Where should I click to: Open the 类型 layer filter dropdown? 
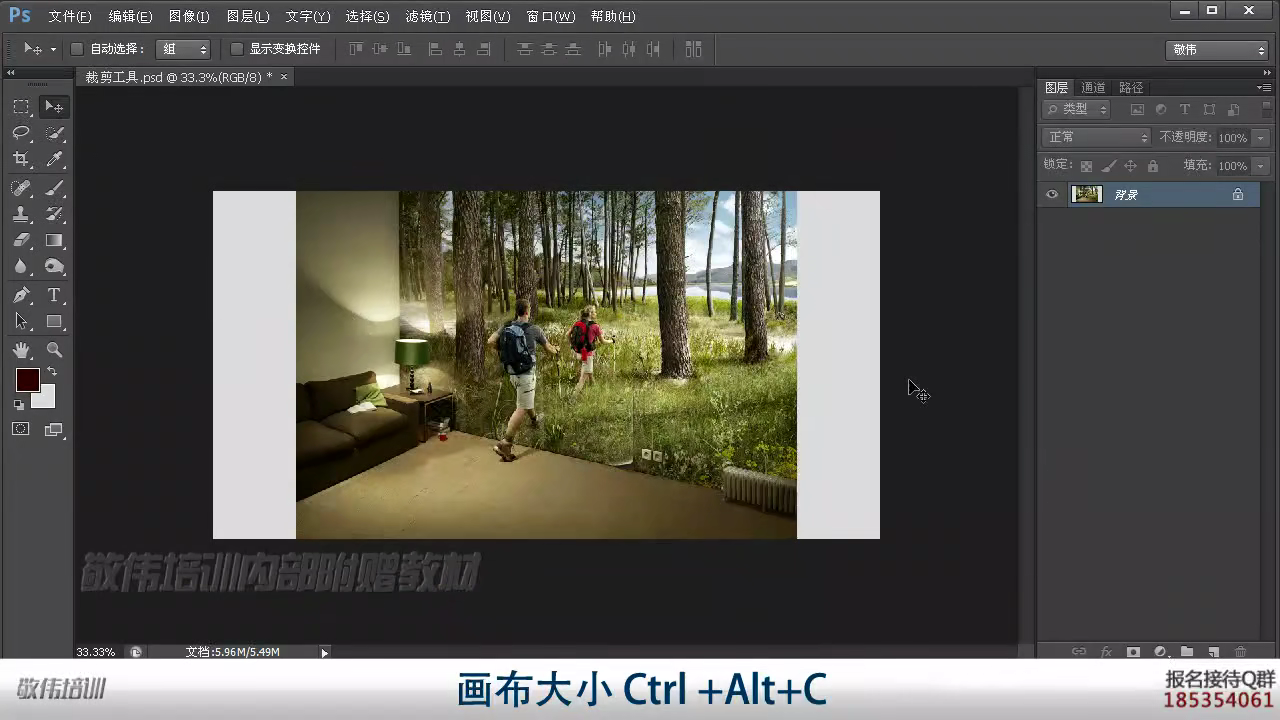[1076, 110]
